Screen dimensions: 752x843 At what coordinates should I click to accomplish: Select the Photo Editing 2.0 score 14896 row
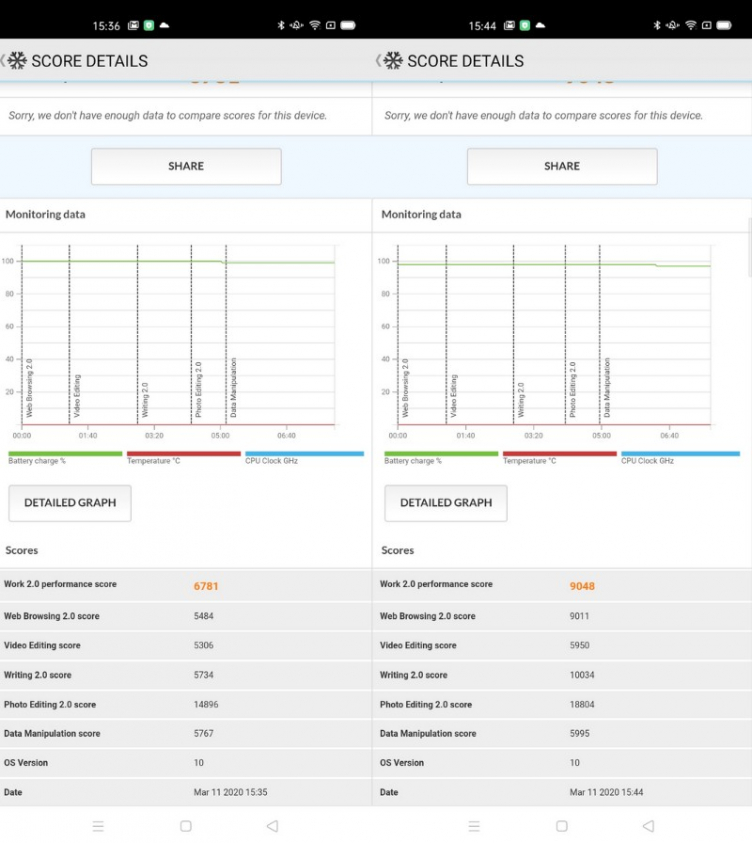pyautogui.click(x=186, y=704)
